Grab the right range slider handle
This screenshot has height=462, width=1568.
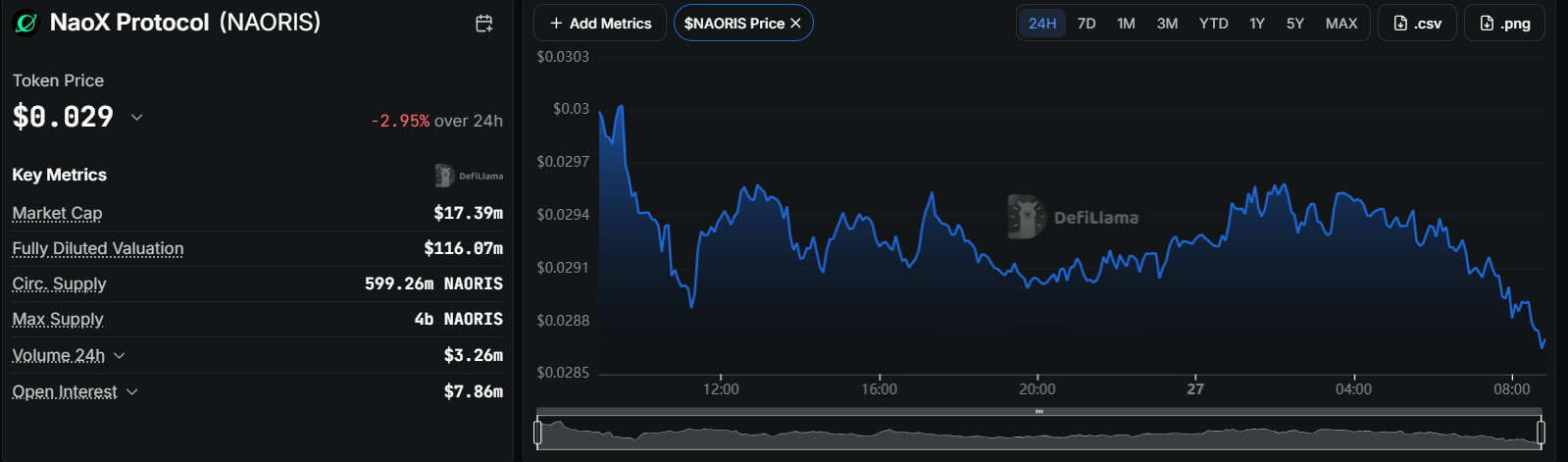(1541, 432)
